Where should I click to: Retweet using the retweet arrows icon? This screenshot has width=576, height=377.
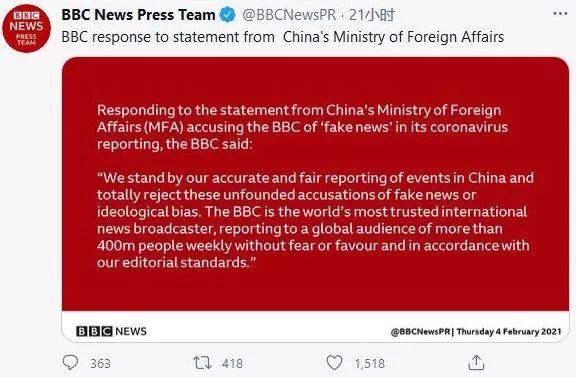[x=202, y=363]
